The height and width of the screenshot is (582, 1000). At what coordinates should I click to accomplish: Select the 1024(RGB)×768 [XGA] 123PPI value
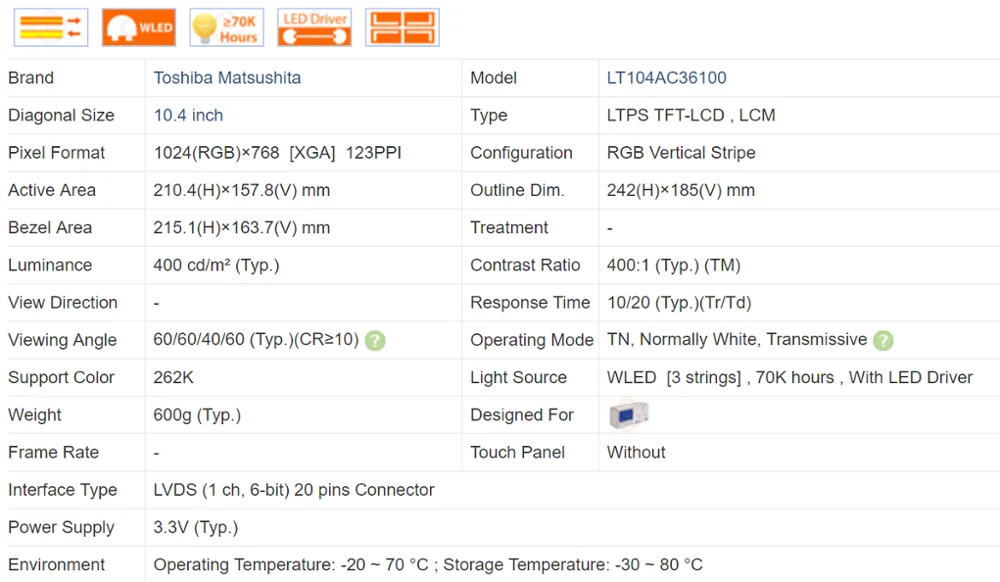coord(277,153)
